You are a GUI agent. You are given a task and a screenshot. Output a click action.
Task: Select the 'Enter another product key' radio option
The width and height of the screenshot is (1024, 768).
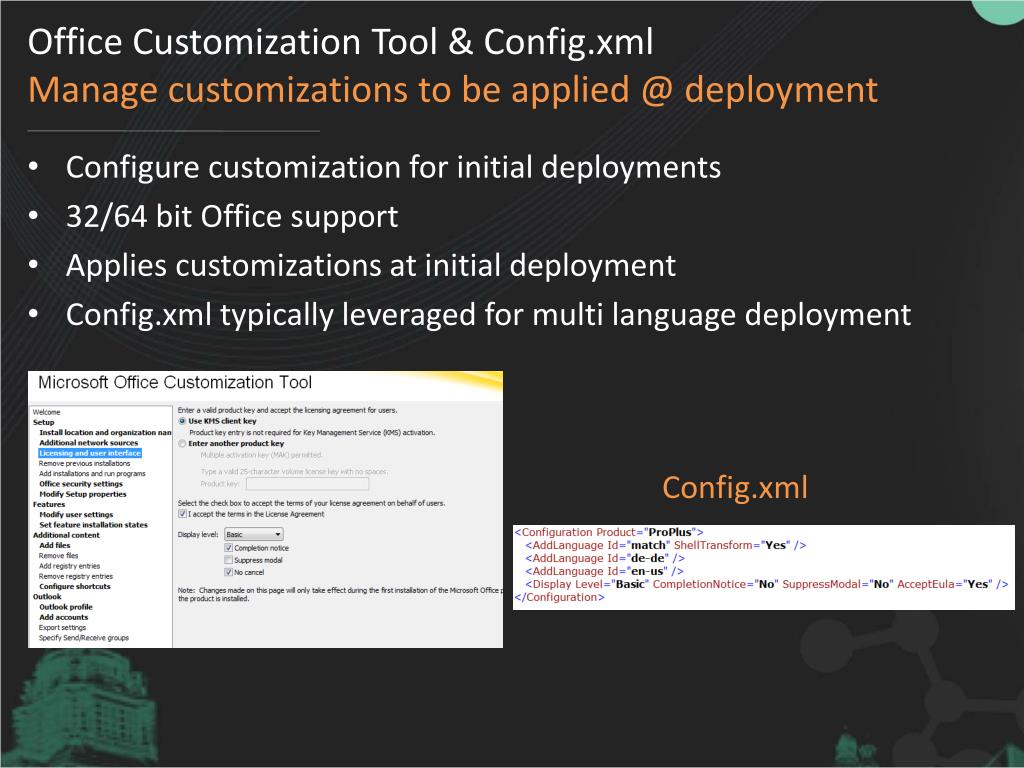(182, 443)
